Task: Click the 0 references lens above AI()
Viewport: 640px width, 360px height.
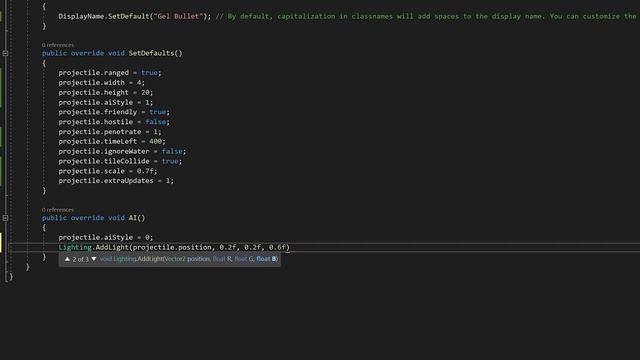Action: pos(58,210)
